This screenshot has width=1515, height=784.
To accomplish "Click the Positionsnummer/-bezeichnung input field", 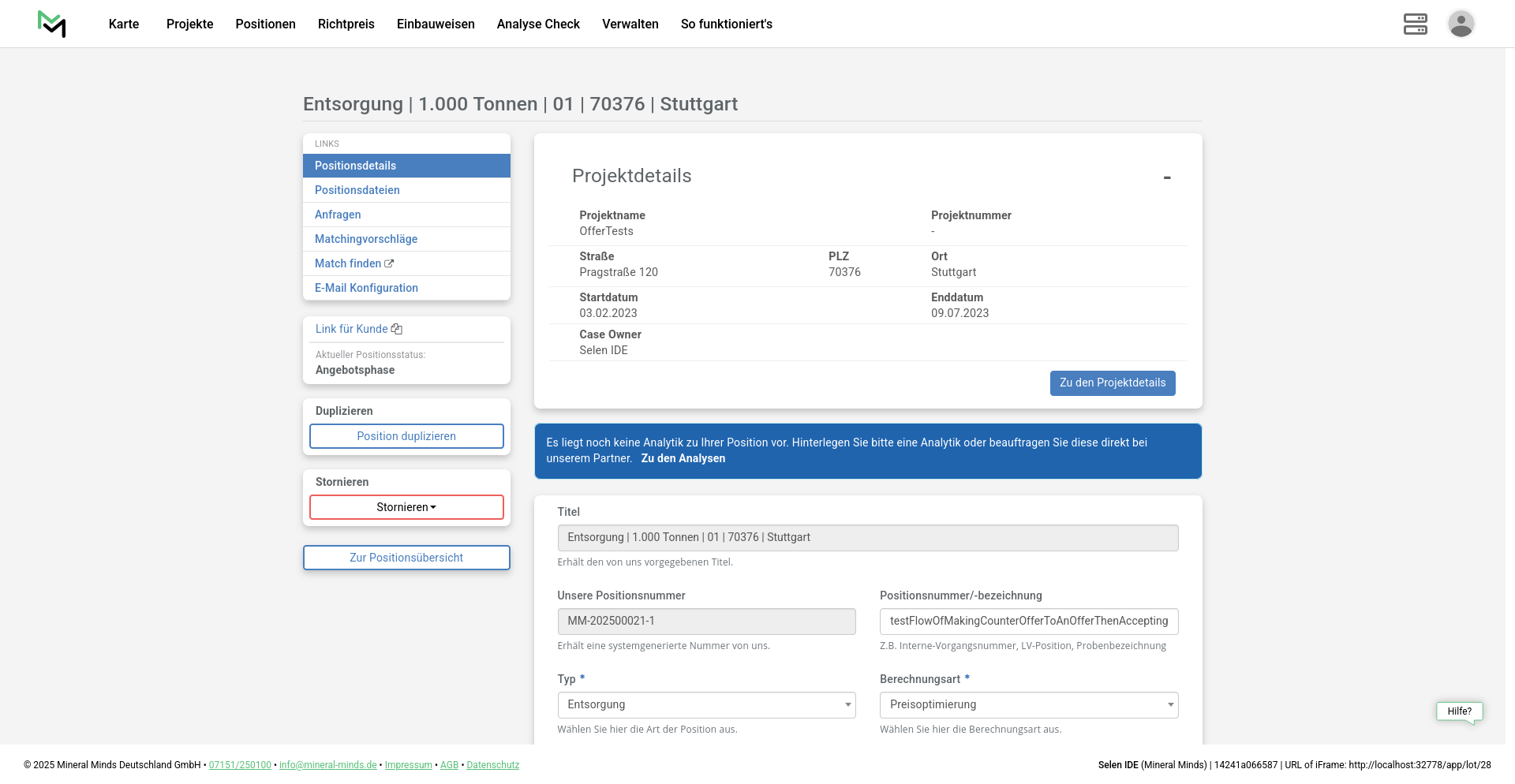I will (x=1028, y=622).
